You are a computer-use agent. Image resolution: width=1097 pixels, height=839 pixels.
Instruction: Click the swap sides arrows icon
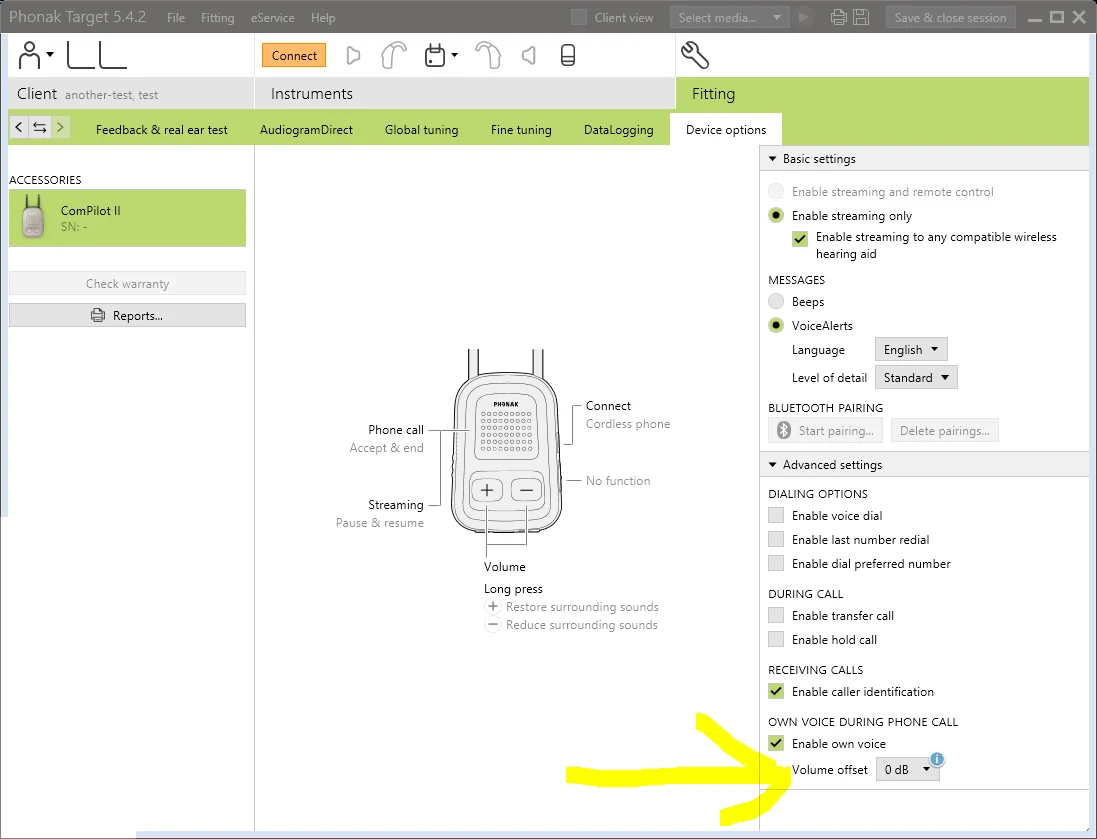[x=40, y=127]
